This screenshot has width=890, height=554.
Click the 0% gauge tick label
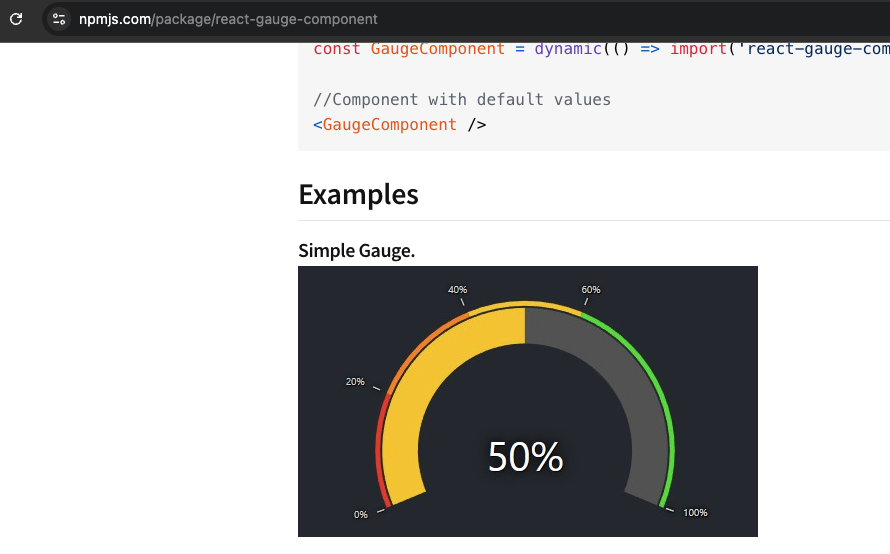[x=361, y=514]
